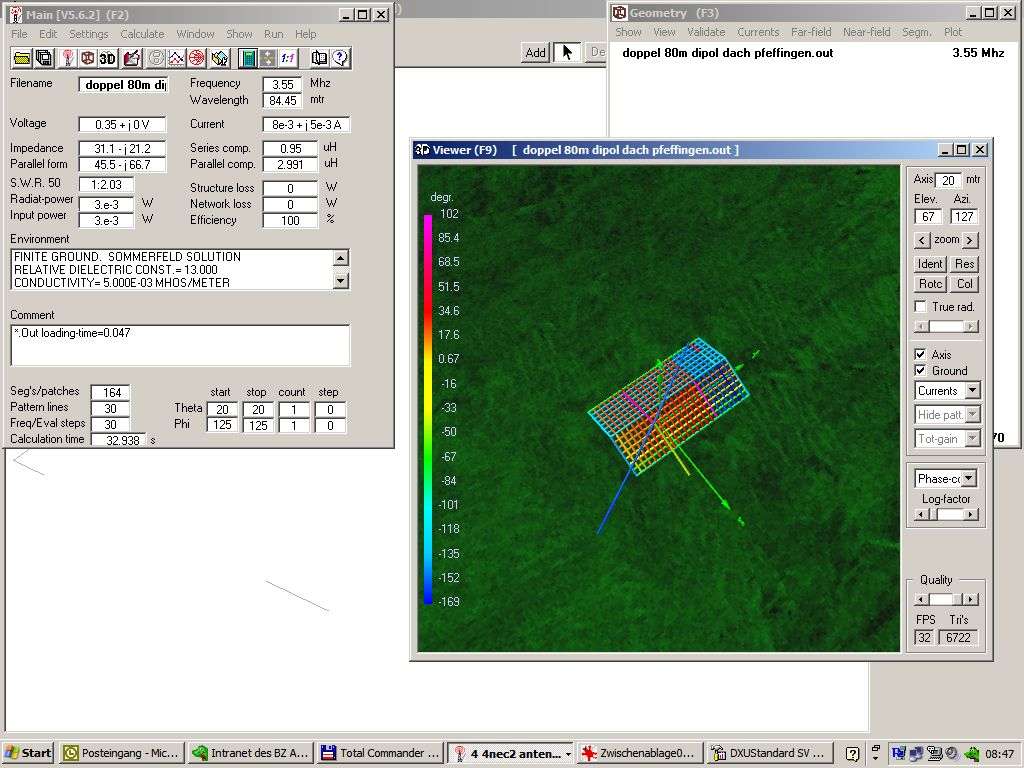Screen dimensions: 1024x768
Task: Click the line chart plot icon
Action: point(177,58)
